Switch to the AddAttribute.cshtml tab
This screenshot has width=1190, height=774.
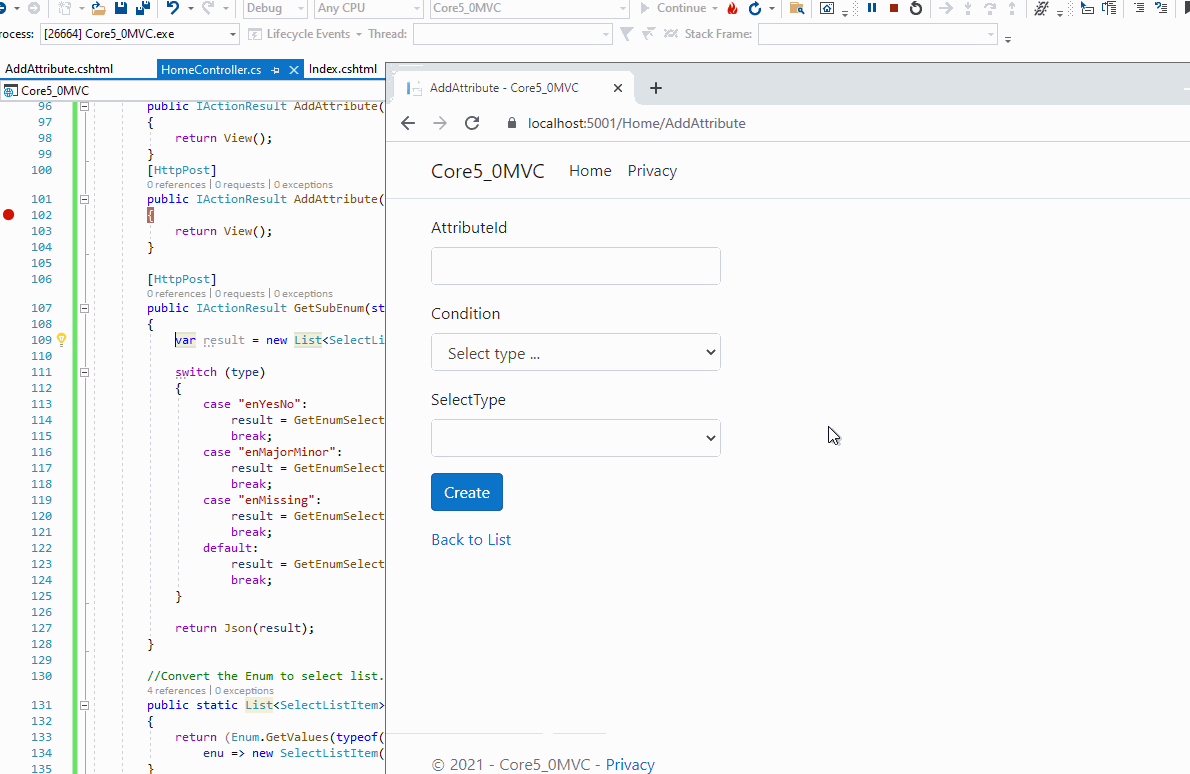pyautogui.click(x=59, y=69)
